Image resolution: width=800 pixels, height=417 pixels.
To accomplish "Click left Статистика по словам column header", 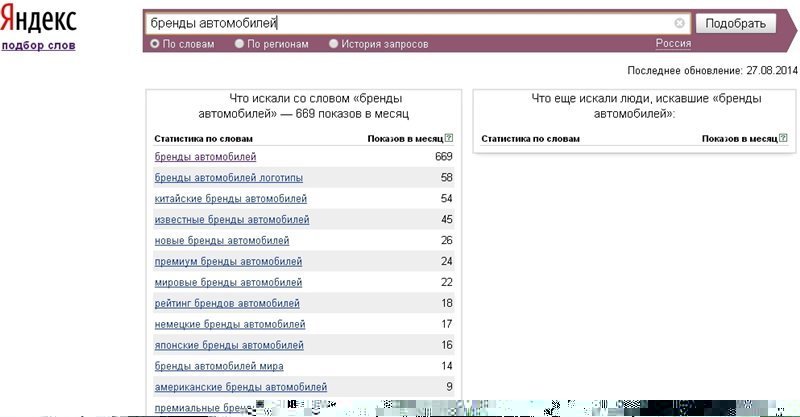I will click(x=204, y=139).
